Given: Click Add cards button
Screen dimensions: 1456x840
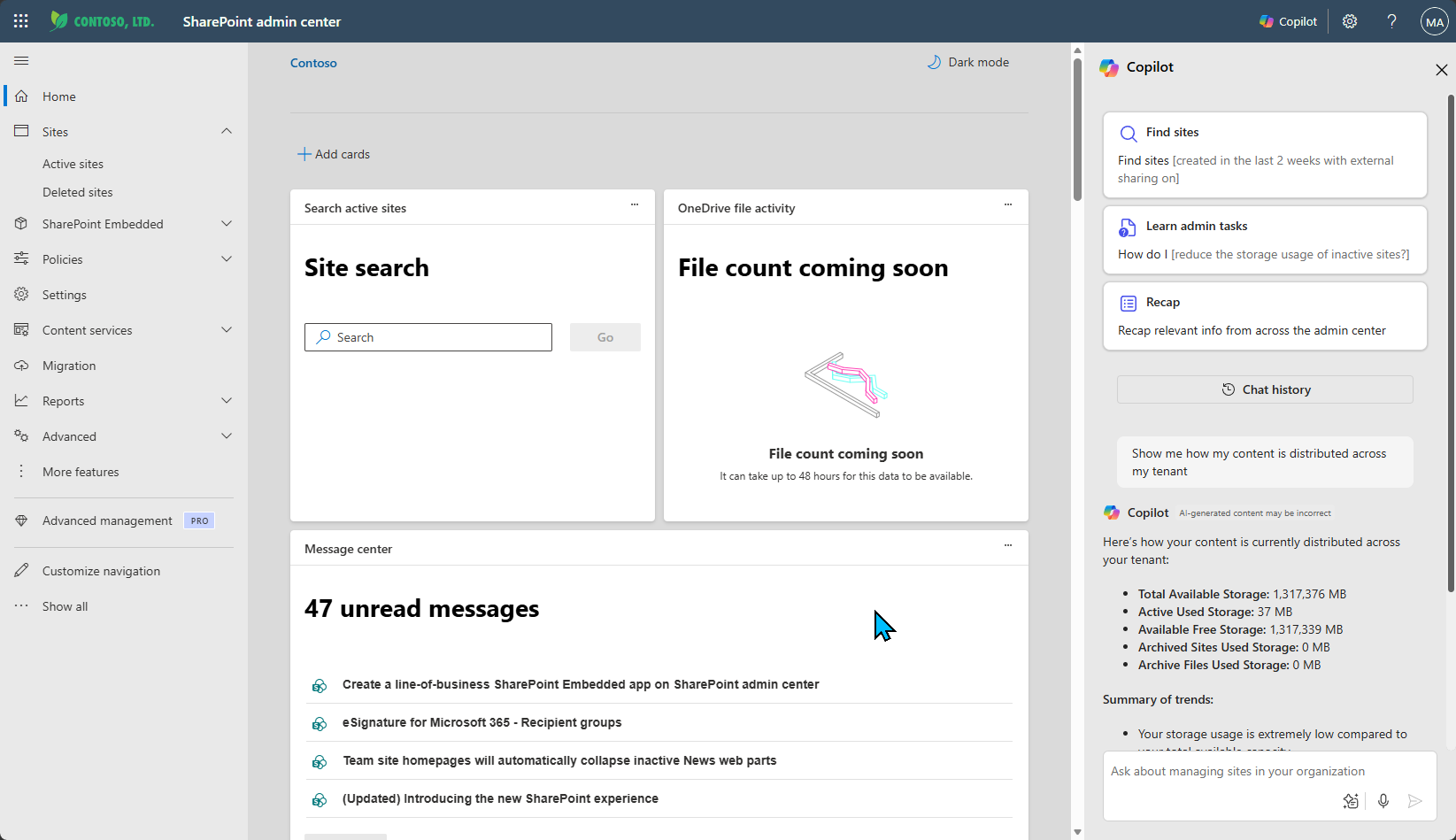Looking at the screenshot, I should [x=334, y=154].
